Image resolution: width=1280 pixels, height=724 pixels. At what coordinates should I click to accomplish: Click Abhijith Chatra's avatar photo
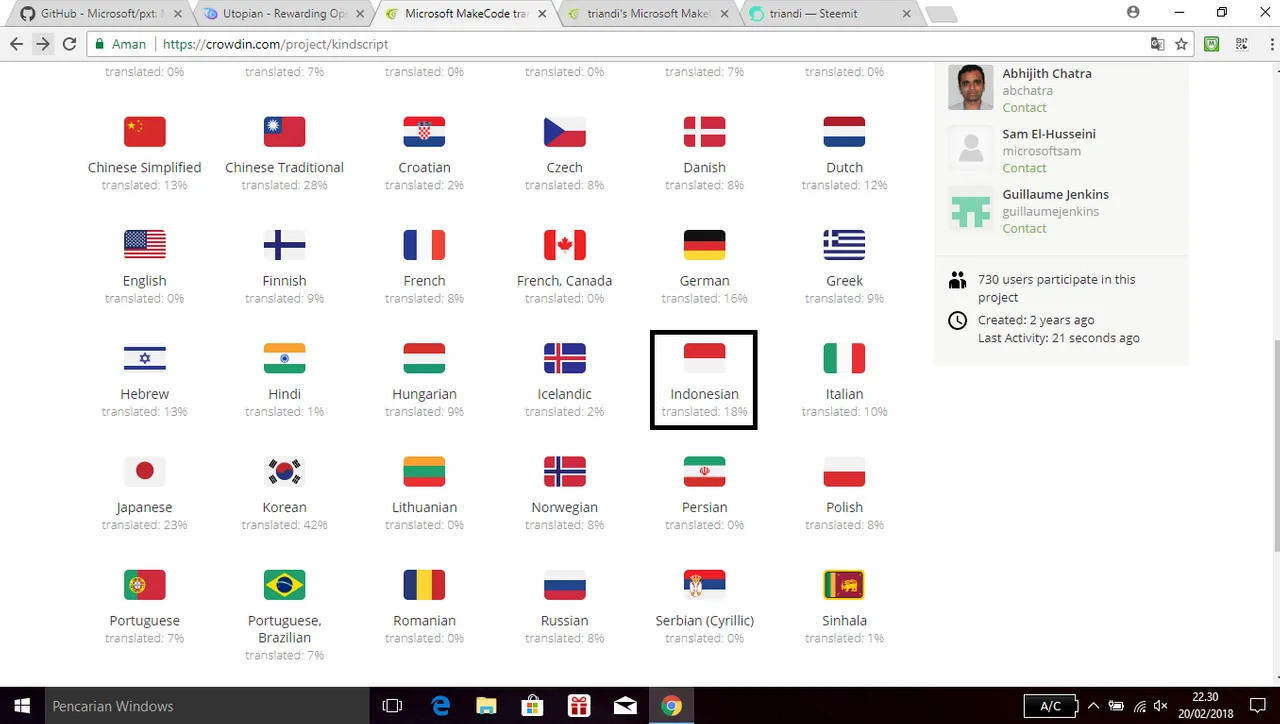pyautogui.click(x=970, y=88)
